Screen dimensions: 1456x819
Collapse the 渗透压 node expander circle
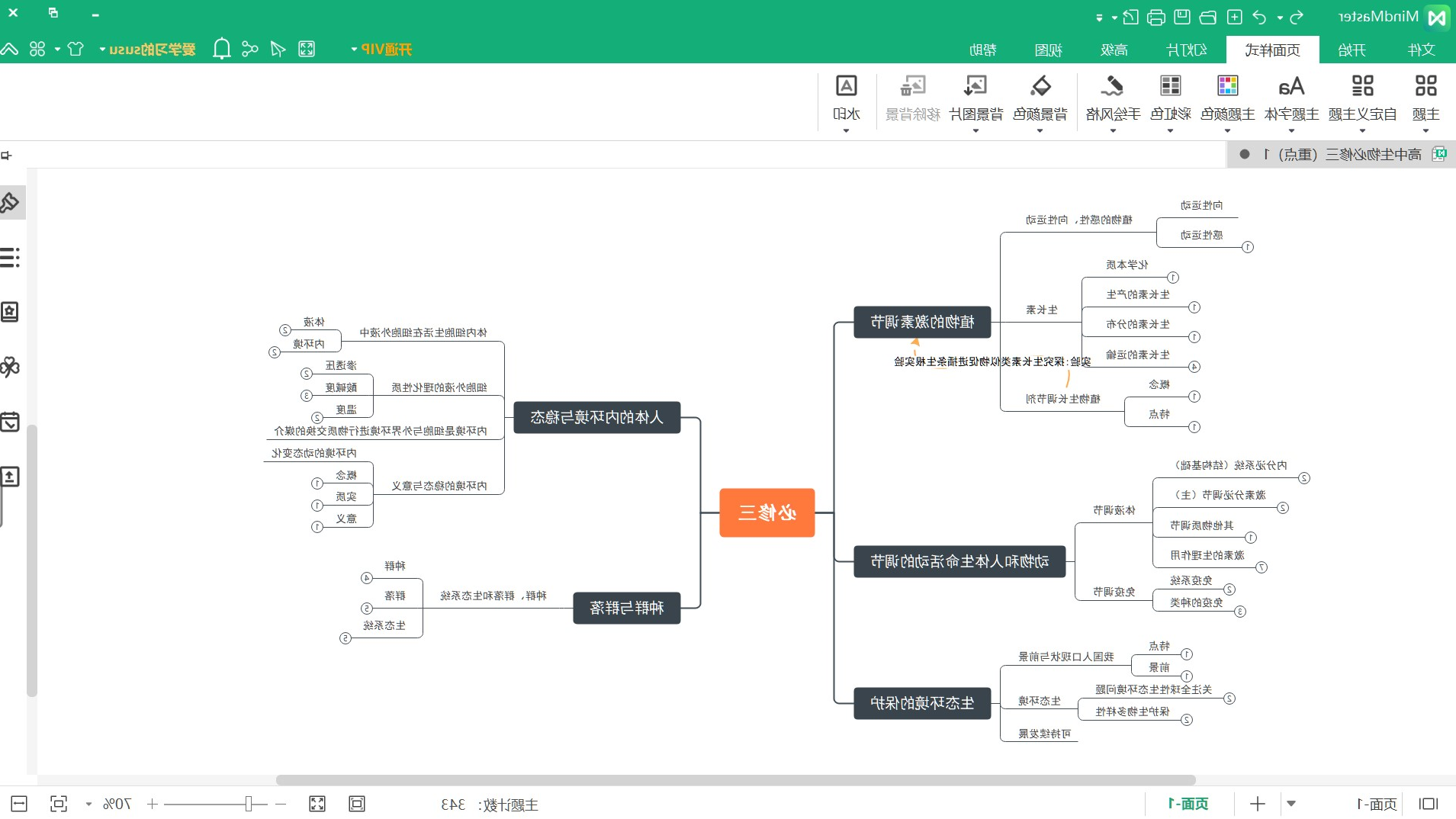tap(307, 374)
